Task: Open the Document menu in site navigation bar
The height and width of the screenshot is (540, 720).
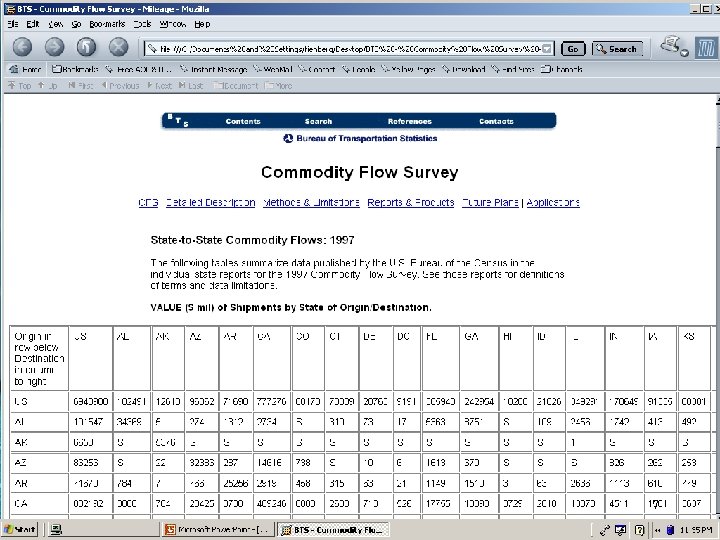Action: pyautogui.click(x=236, y=85)
